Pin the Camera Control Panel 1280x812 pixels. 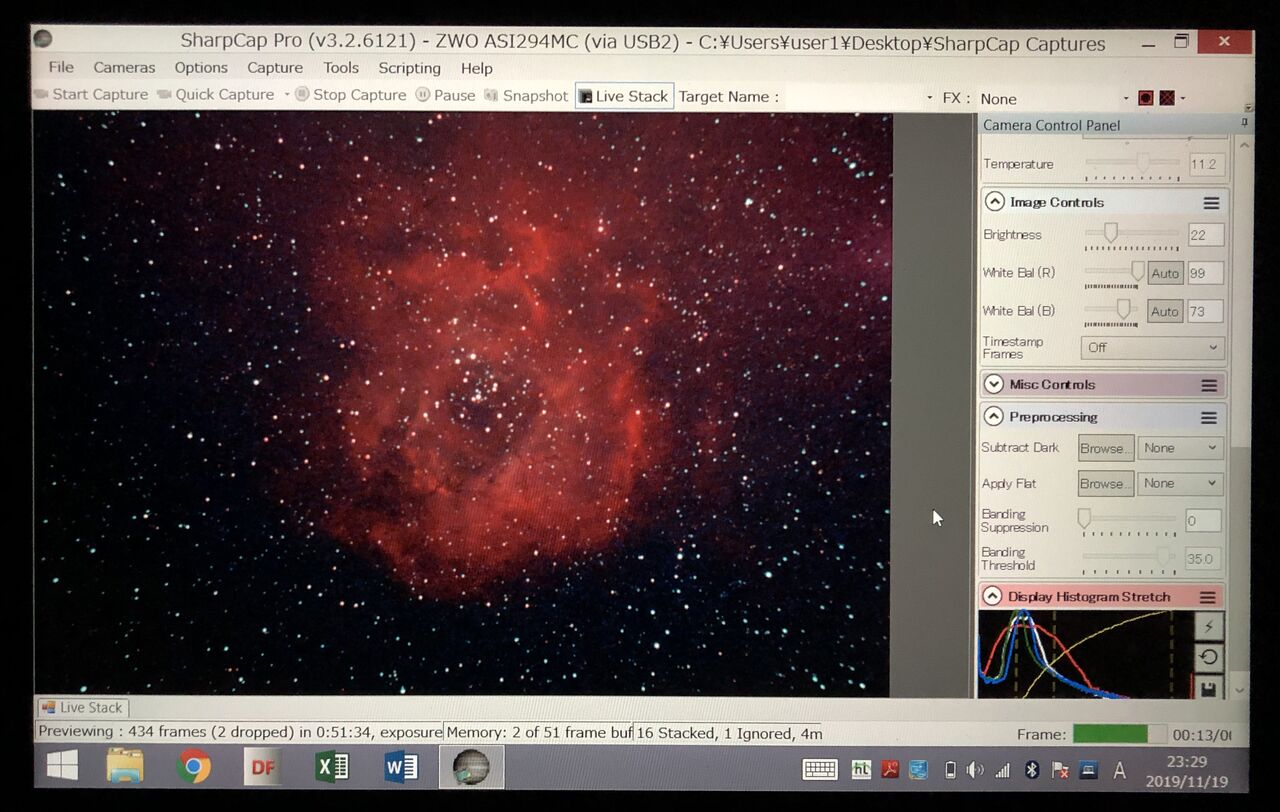point(1245,122)
